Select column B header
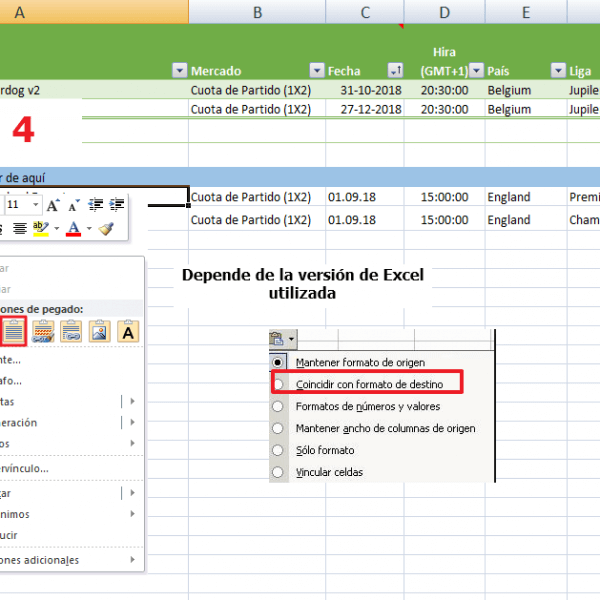Viewport: 600px width, 600px height. point(257,12)
